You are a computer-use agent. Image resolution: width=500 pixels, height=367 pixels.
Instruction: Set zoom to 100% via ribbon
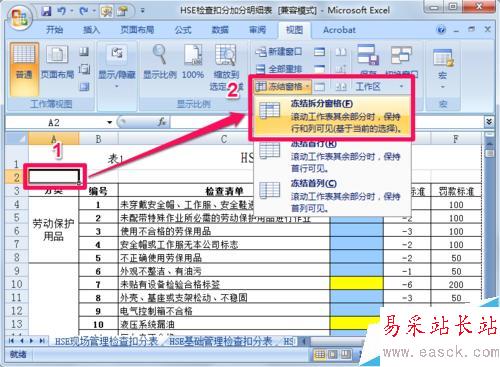193,62
